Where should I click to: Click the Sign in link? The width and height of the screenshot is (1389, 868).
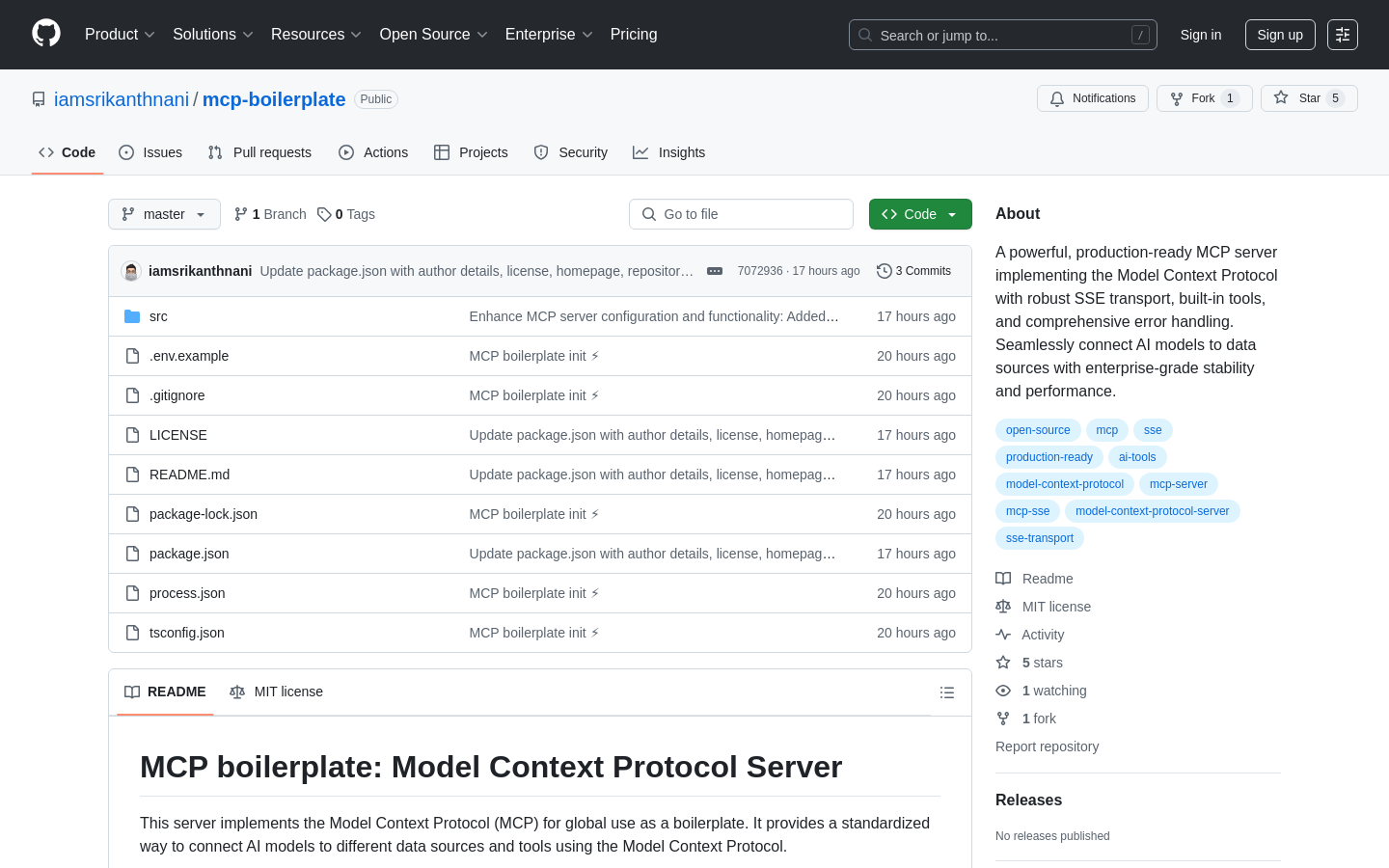[1201, 35]
